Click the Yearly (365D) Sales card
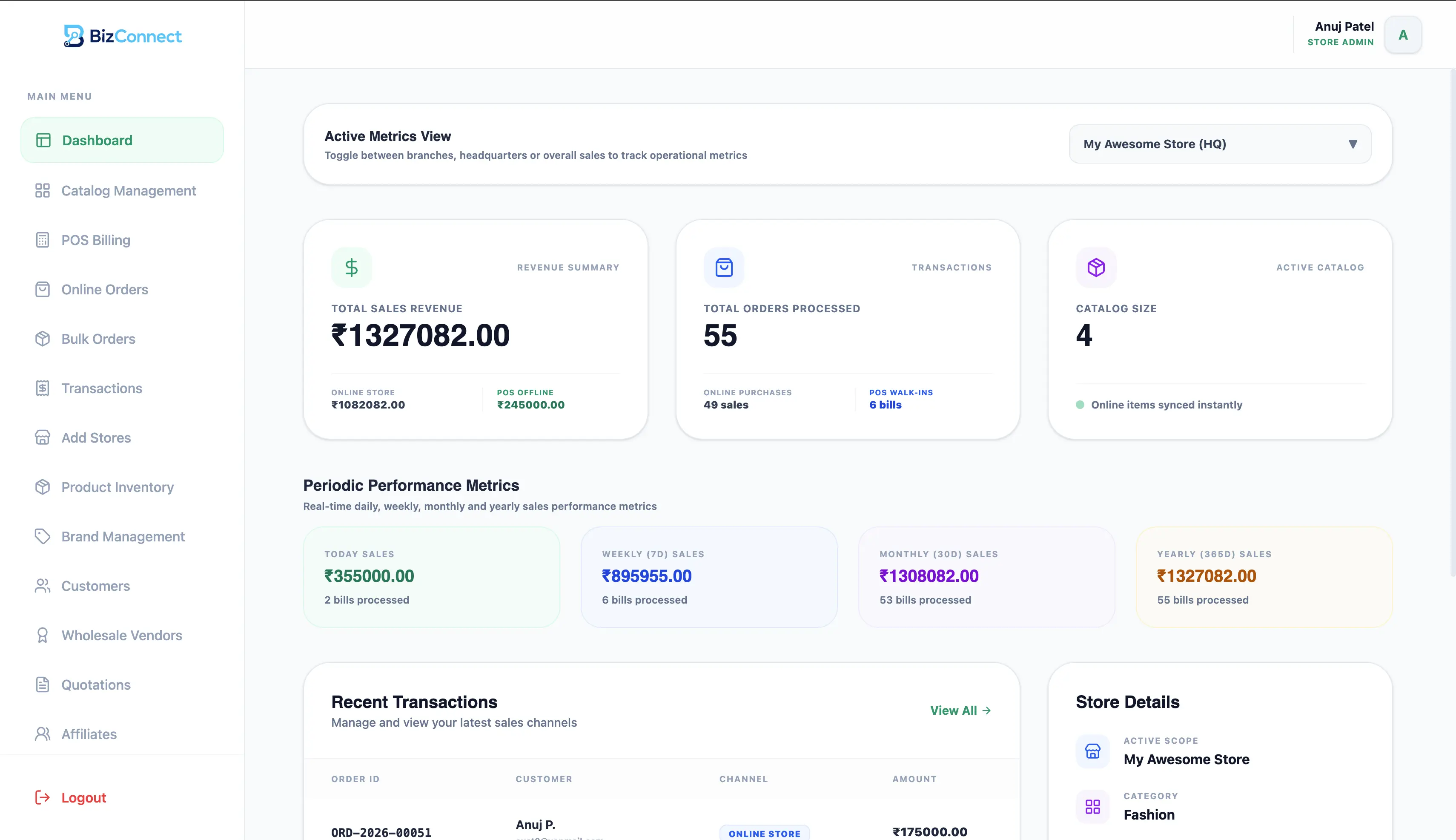This screenshot has width=1456, height=840. 1264,577
